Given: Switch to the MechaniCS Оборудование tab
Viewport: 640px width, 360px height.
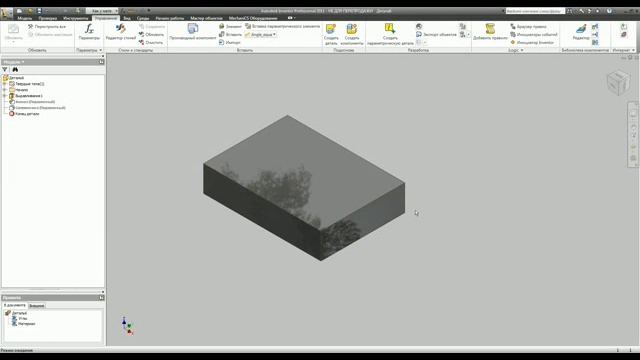Looking at the screenshot, I should pyautogui.click(x=253, y=18).
